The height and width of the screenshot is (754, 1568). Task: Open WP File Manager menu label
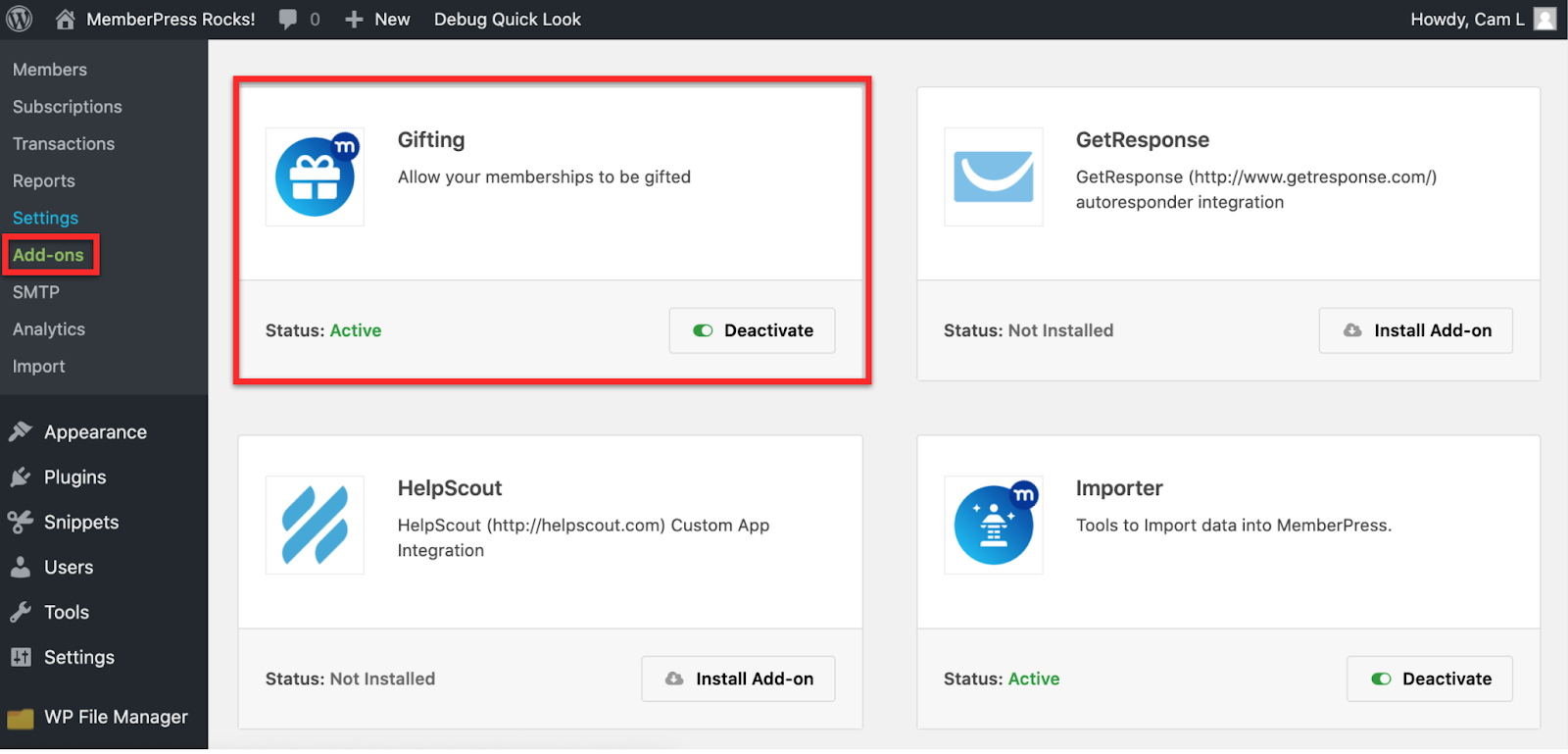(116, 718)
